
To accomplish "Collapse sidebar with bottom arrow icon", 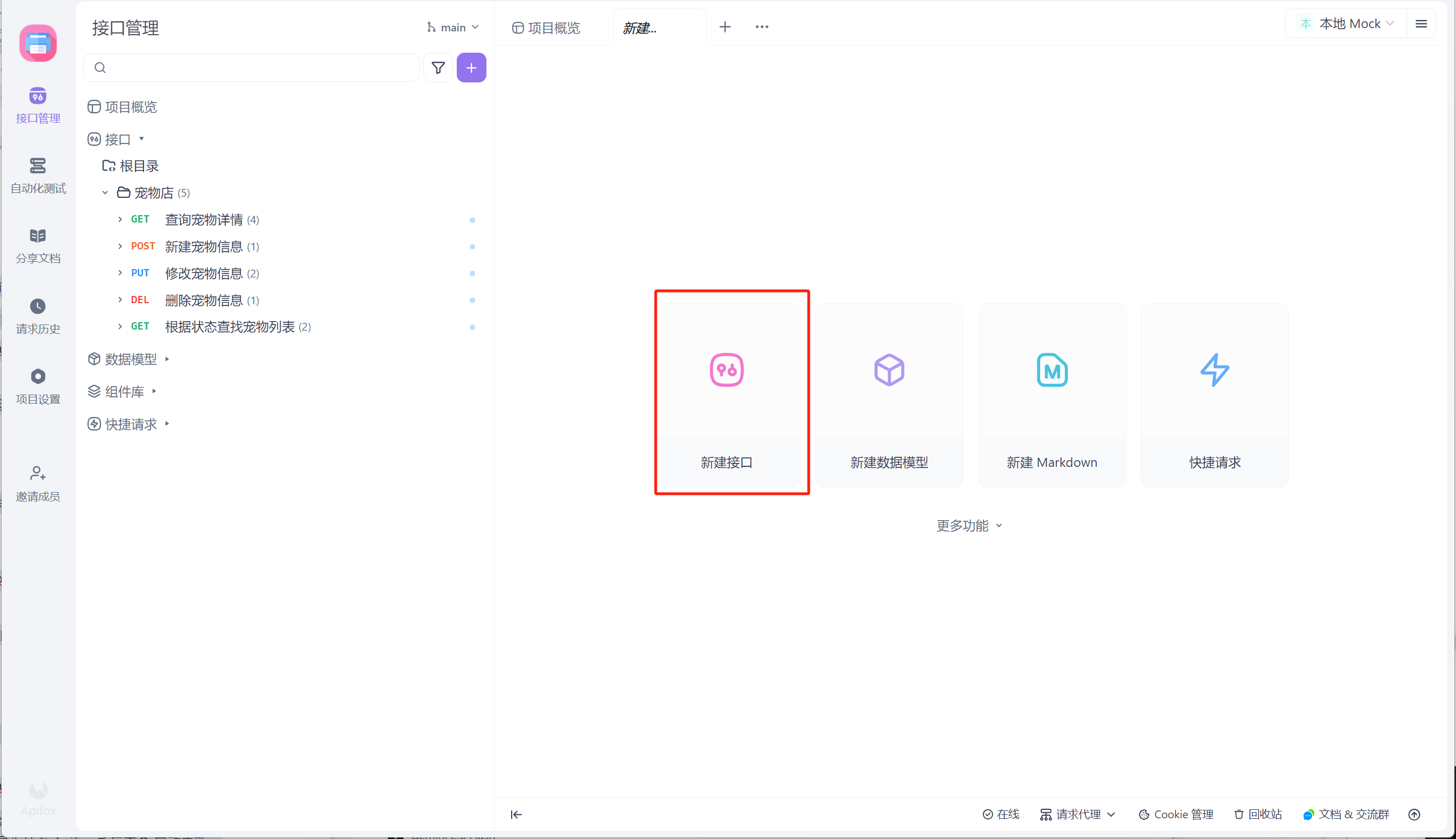I will (516, 814).
